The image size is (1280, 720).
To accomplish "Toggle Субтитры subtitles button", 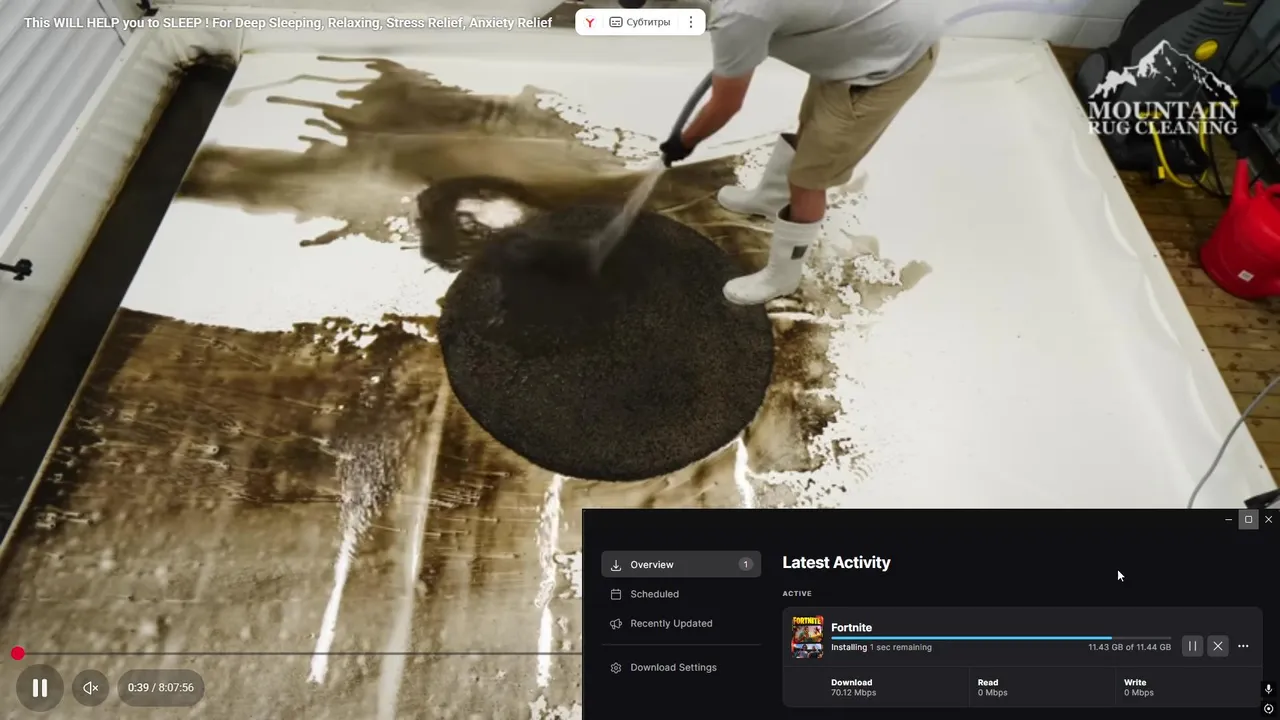I will (640, 22).
